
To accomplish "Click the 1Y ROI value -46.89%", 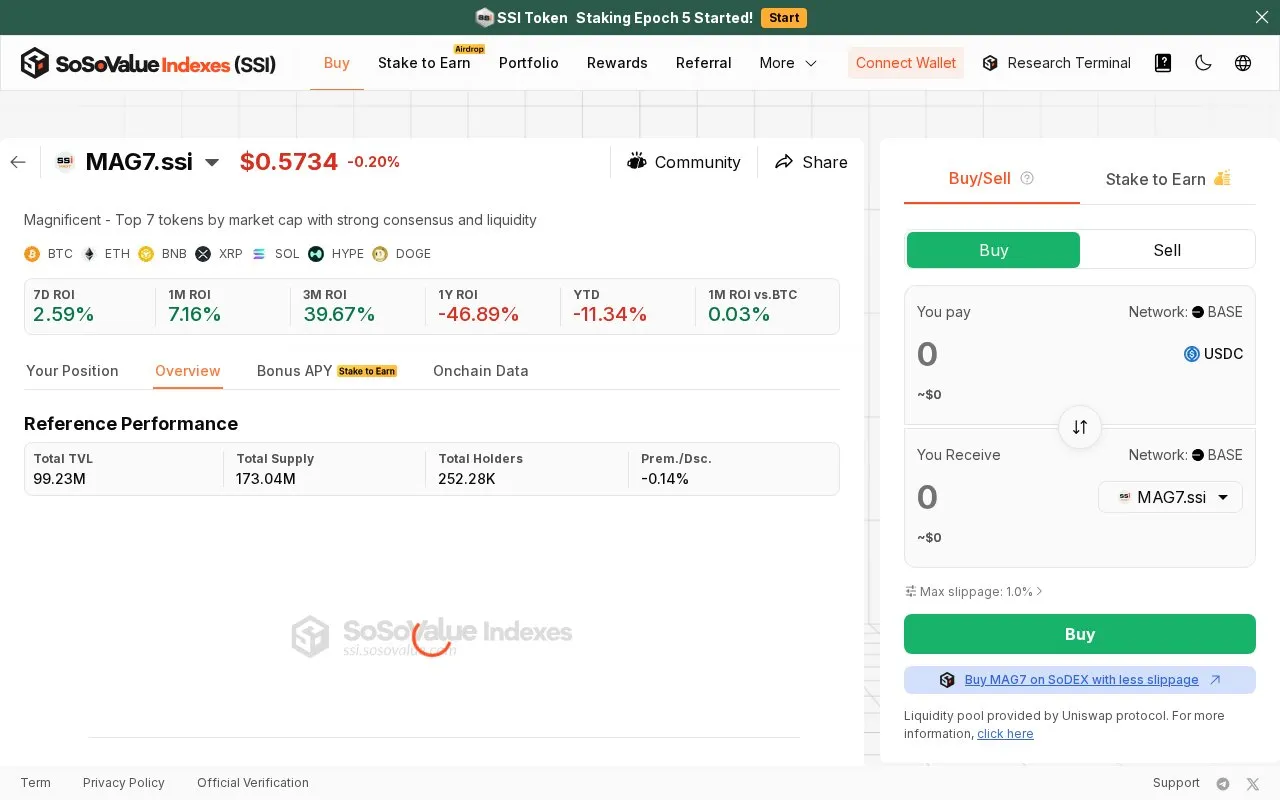I will tap(479, 315).
